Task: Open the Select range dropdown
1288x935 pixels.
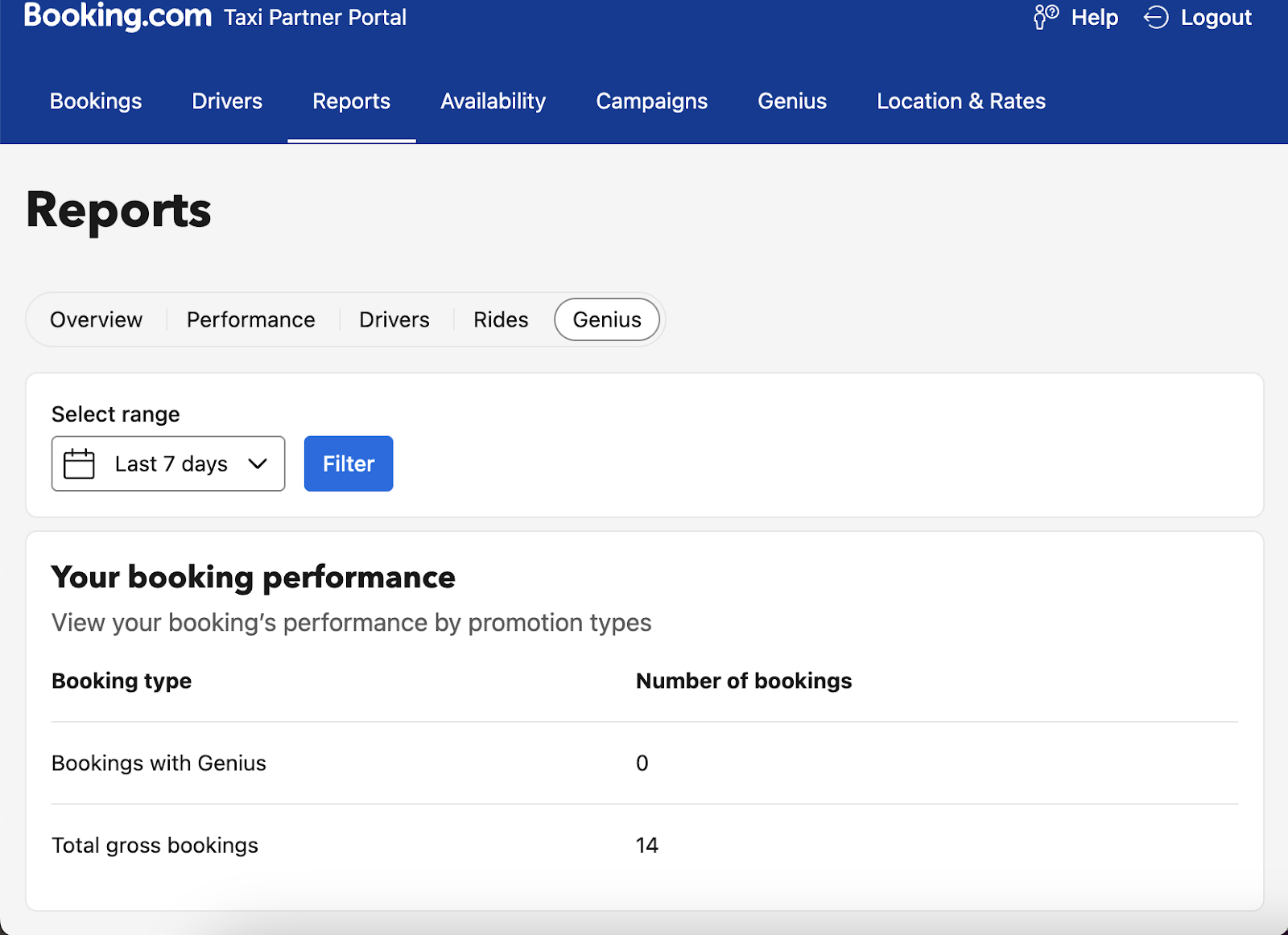Action: pyautogui.click(x=168, y=463)
